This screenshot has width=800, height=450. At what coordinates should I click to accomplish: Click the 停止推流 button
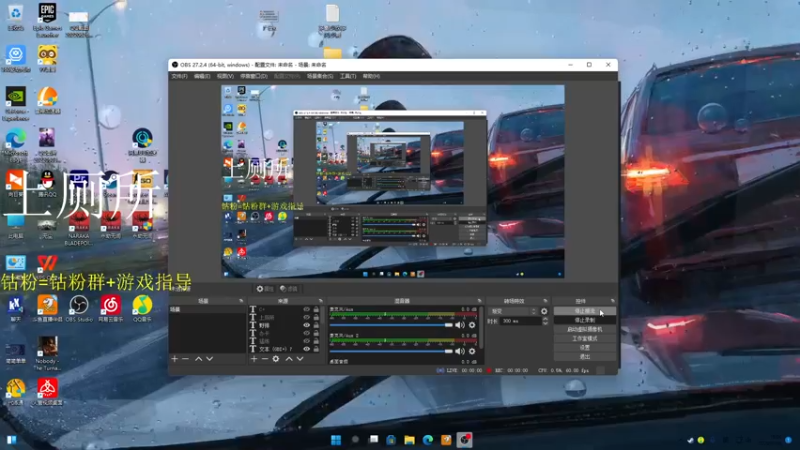(x=585, y=311)
